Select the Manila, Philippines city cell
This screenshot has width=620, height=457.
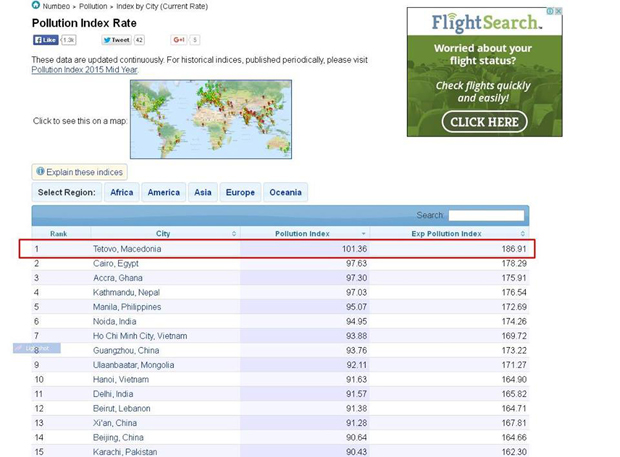127,307
